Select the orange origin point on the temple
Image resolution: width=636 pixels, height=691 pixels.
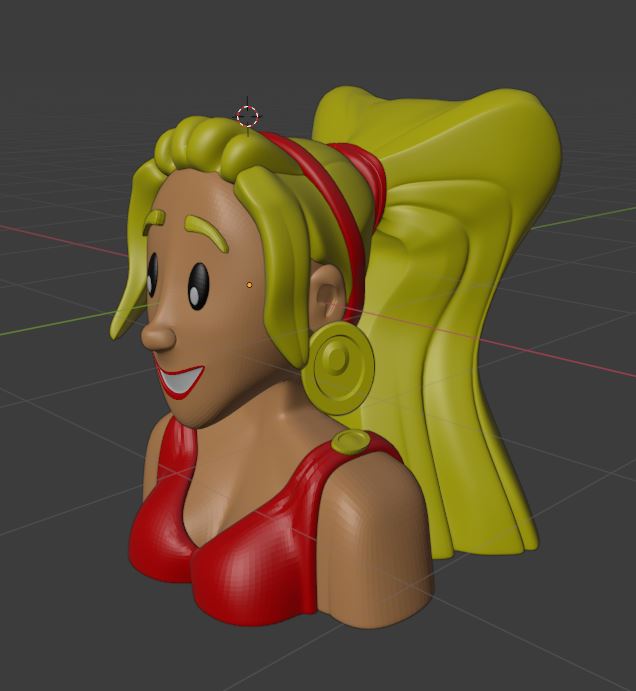click(249, 285)
